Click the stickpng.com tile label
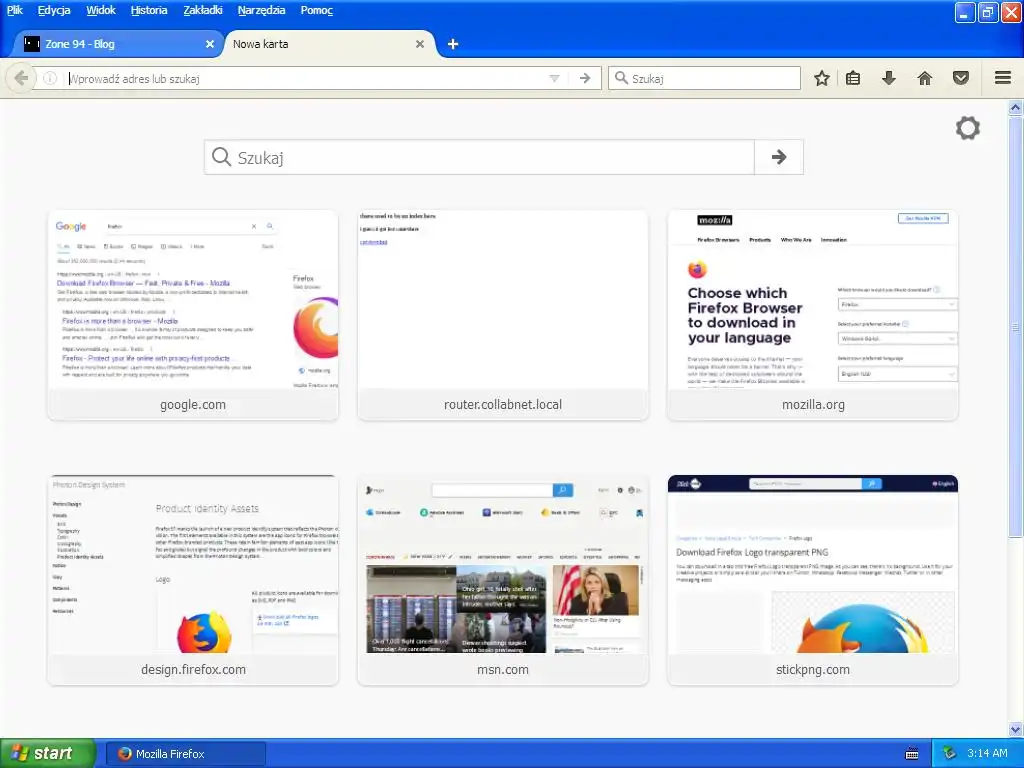 click(813, 669)
